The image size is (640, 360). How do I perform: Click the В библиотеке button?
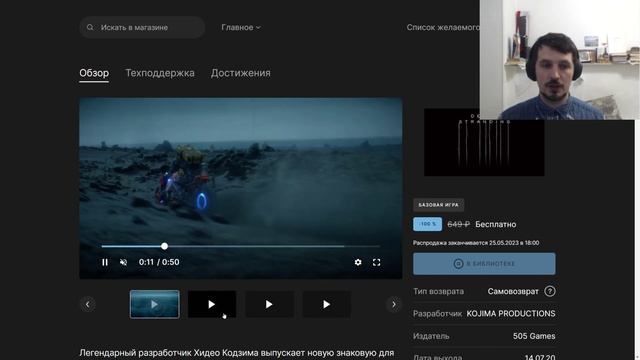484,264
